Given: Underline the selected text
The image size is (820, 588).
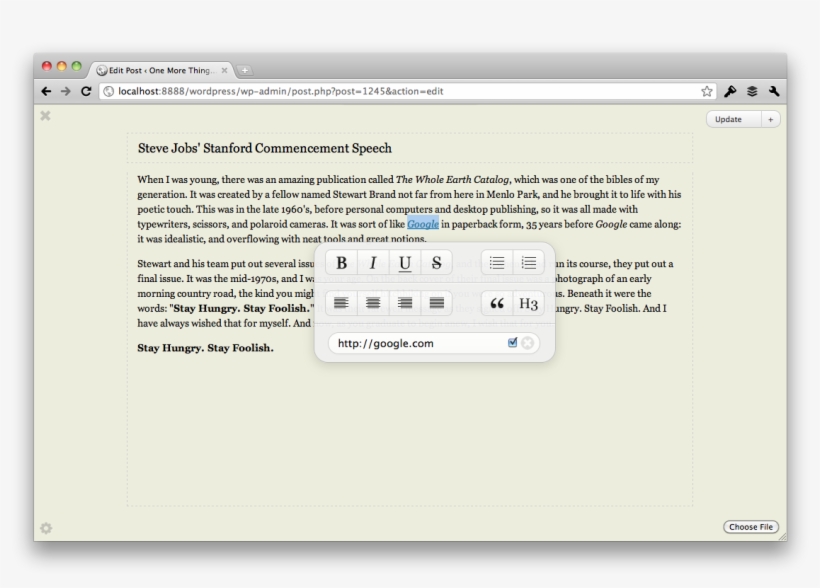Looking at the screenshot, I should coord(405,263).
